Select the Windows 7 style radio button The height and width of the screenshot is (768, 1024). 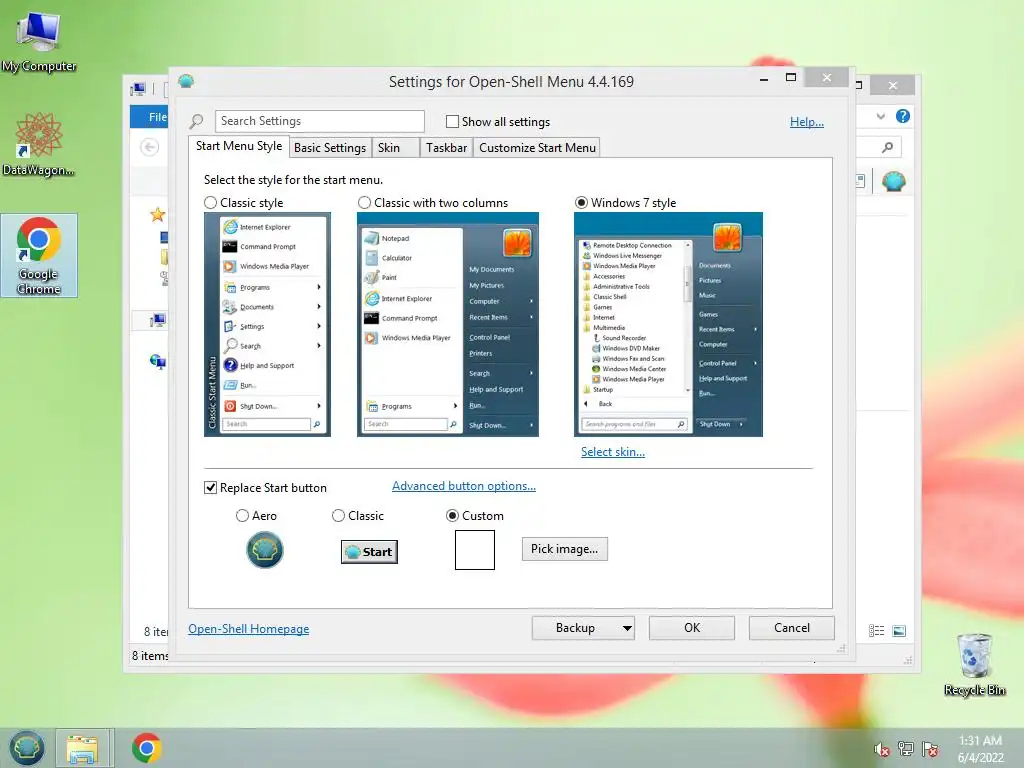click(581, 202)
